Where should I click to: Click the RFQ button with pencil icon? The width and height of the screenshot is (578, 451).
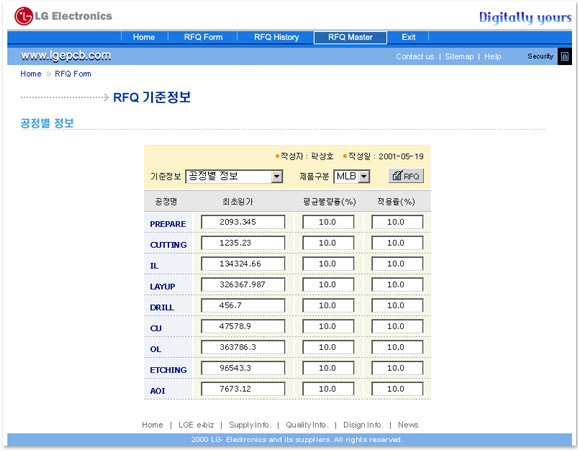[406, 176]
